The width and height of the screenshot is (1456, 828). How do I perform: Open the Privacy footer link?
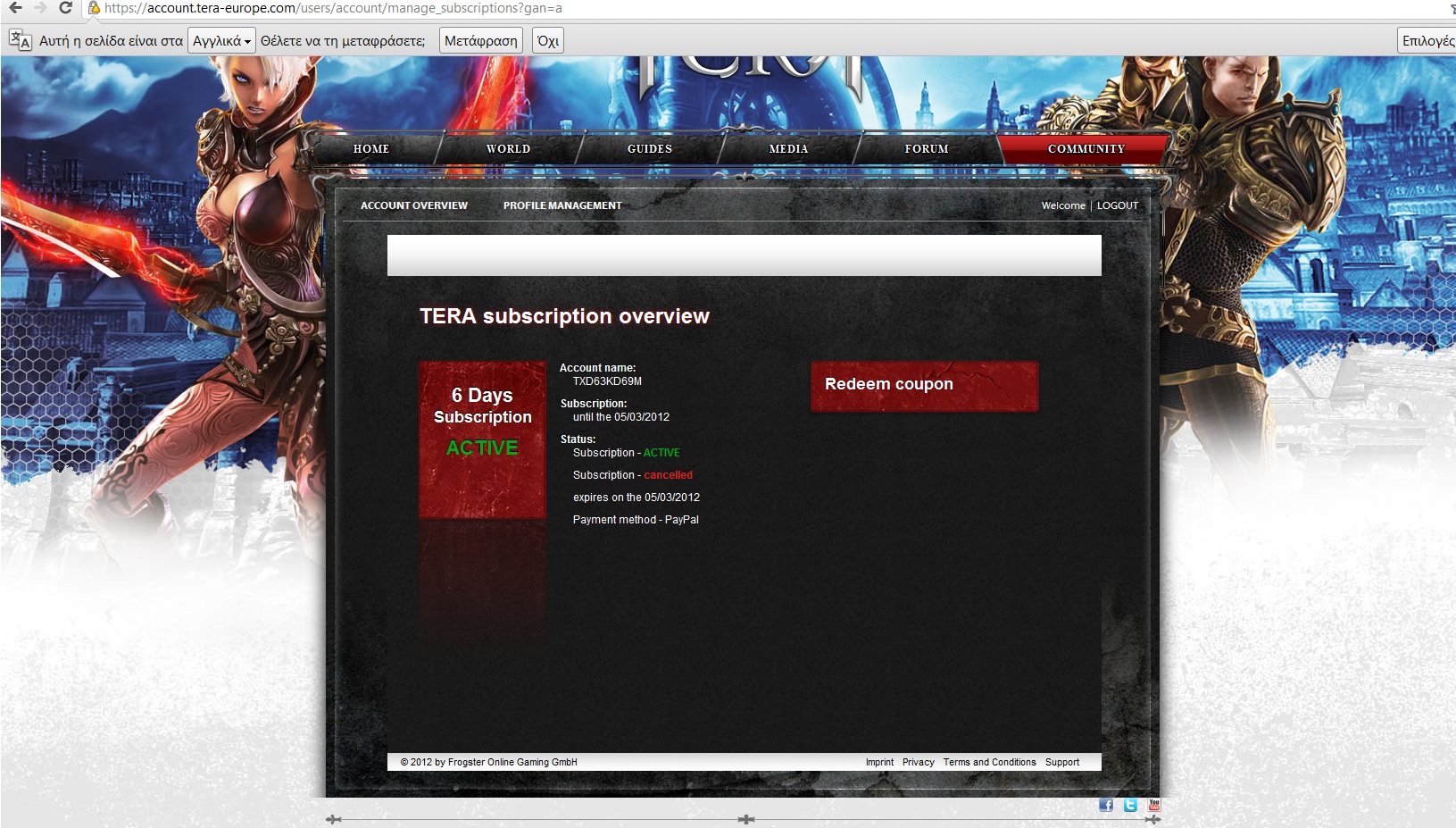pyautogui.click(x=918, y=762)
